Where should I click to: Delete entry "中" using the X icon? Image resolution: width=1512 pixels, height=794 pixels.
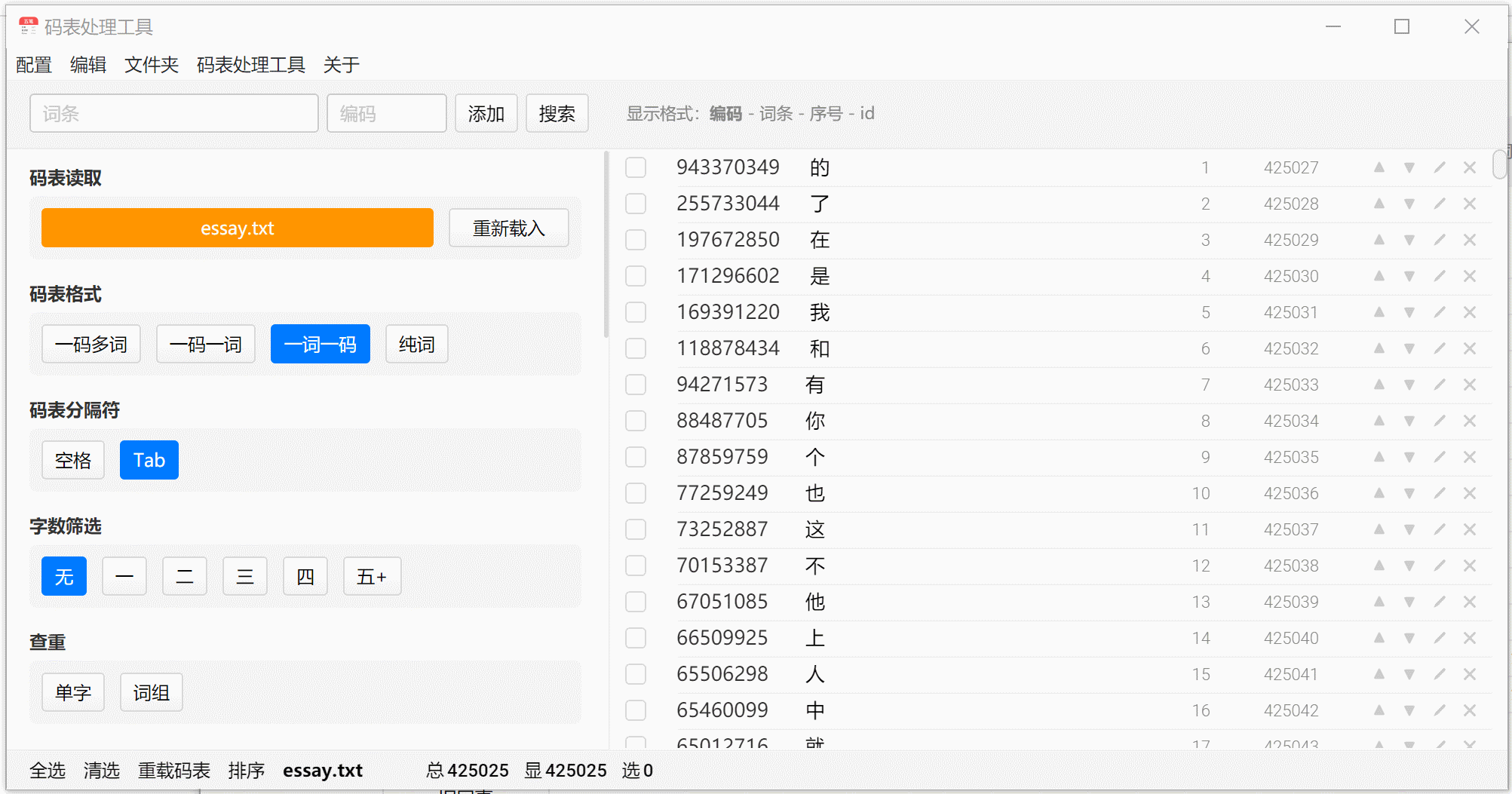coord(1470,710)
